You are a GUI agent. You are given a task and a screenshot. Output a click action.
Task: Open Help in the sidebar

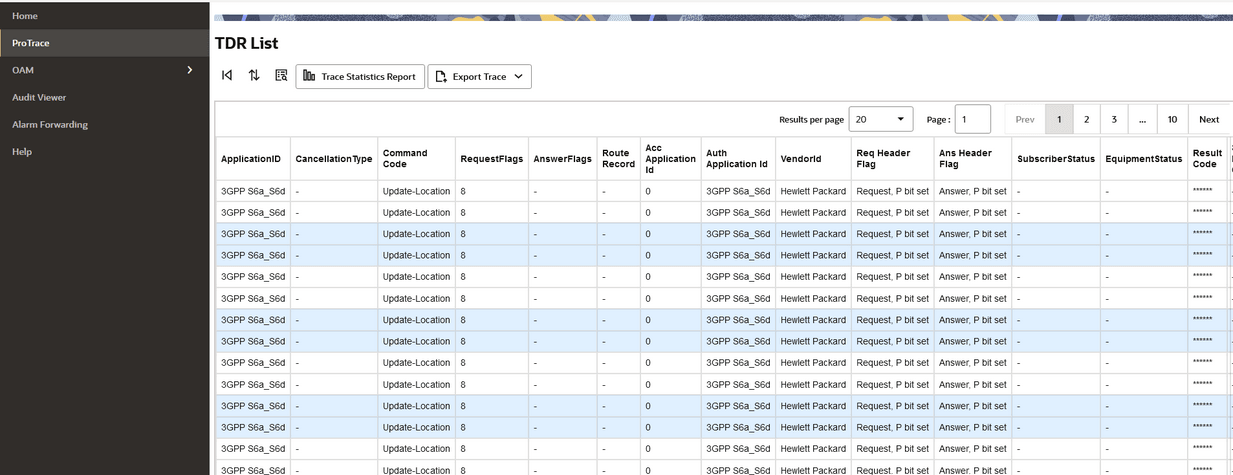pyautogui.click(x=105, y=151)
